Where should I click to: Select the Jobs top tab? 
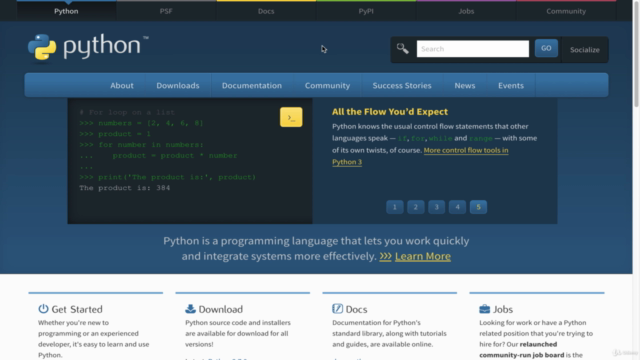tap(466, 11)
